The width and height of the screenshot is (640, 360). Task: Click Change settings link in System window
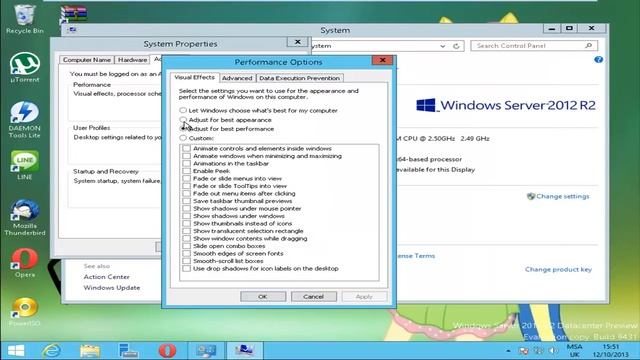(562, 196)
